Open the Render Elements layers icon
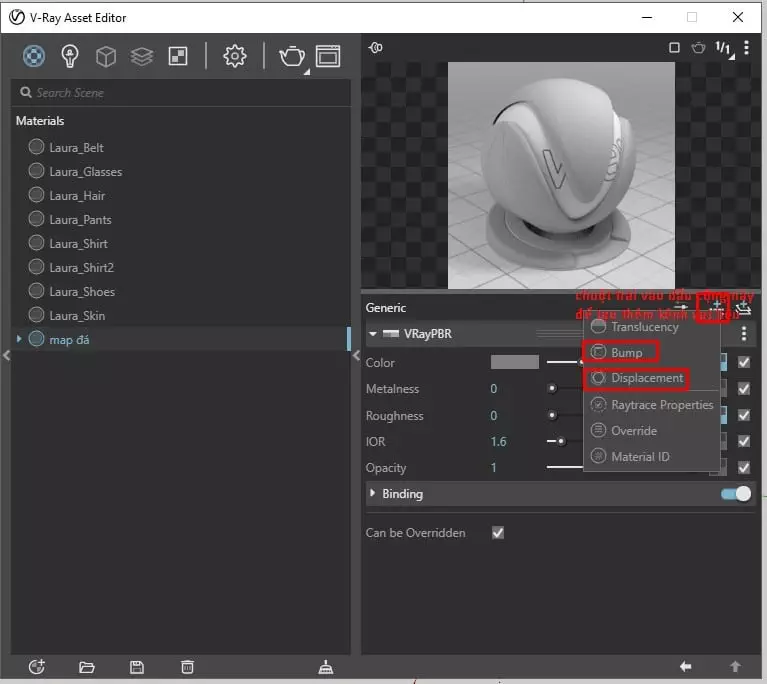 (141, 56)
